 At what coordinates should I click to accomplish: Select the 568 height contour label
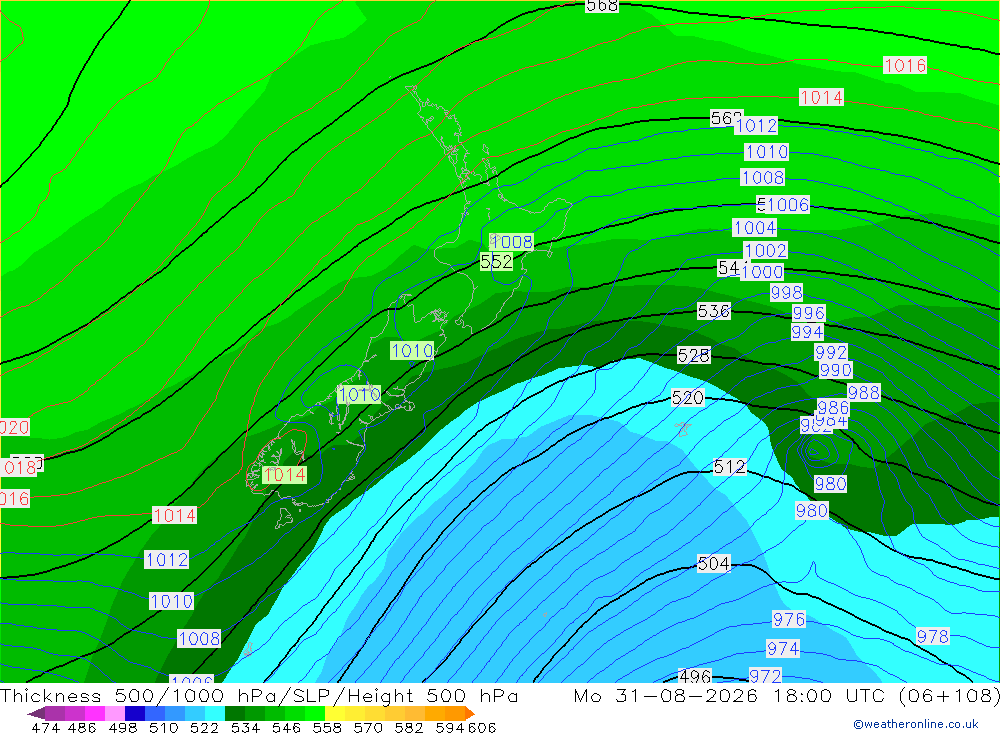coord(602,6)
